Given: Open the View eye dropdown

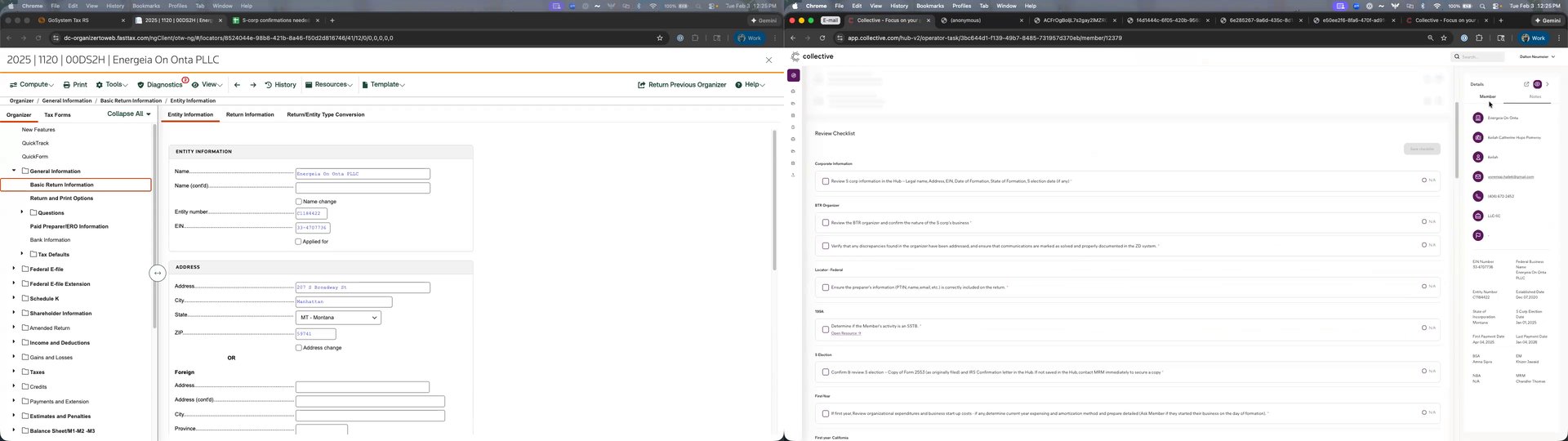Looking at the screenshot, I should coord(207,84).
